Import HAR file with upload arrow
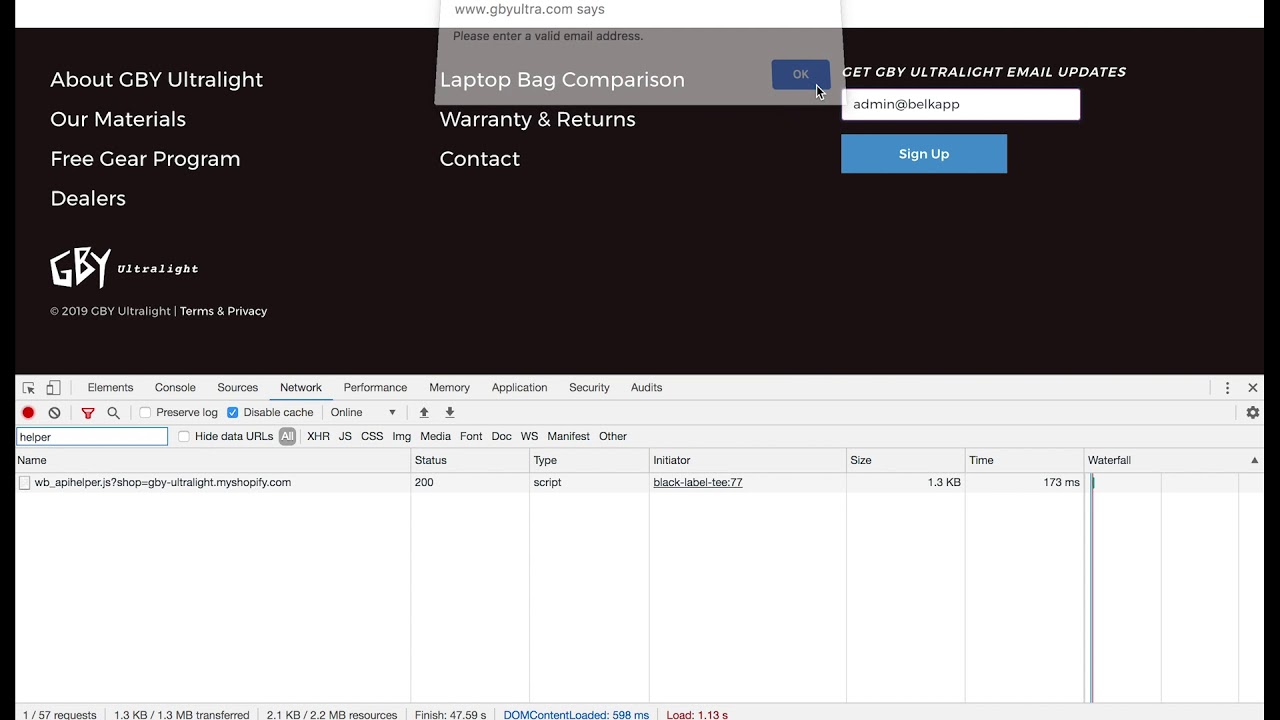The width and height of the screenshot is (1280, 720). pos(424,412)
